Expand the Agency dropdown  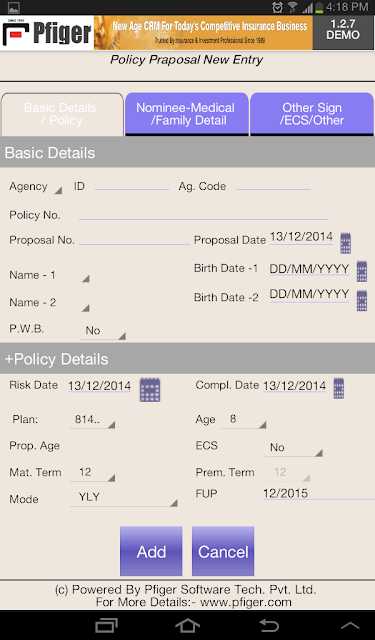(x=36, y=187)
